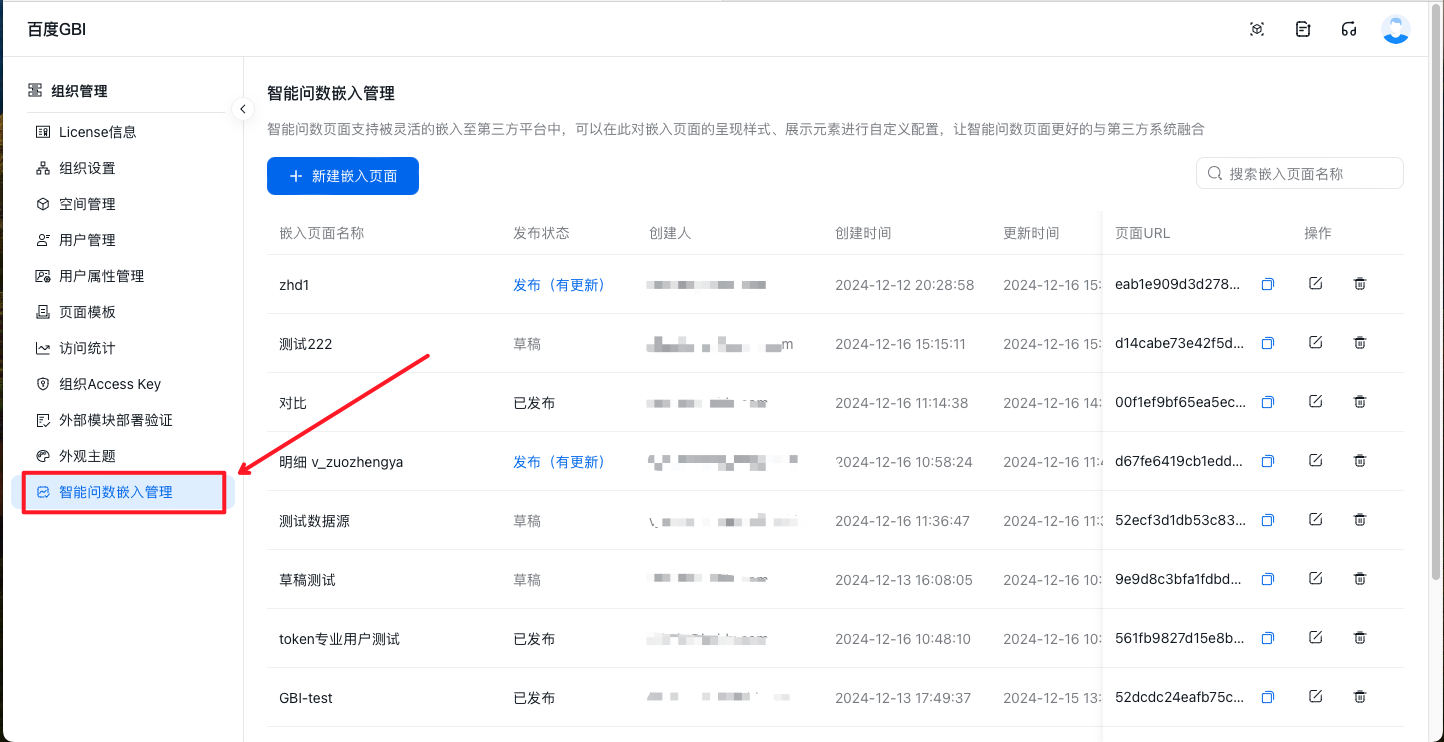The image size is (1444, 742).
Task: Delete the 测试222 embed page
Action: 1360,343
